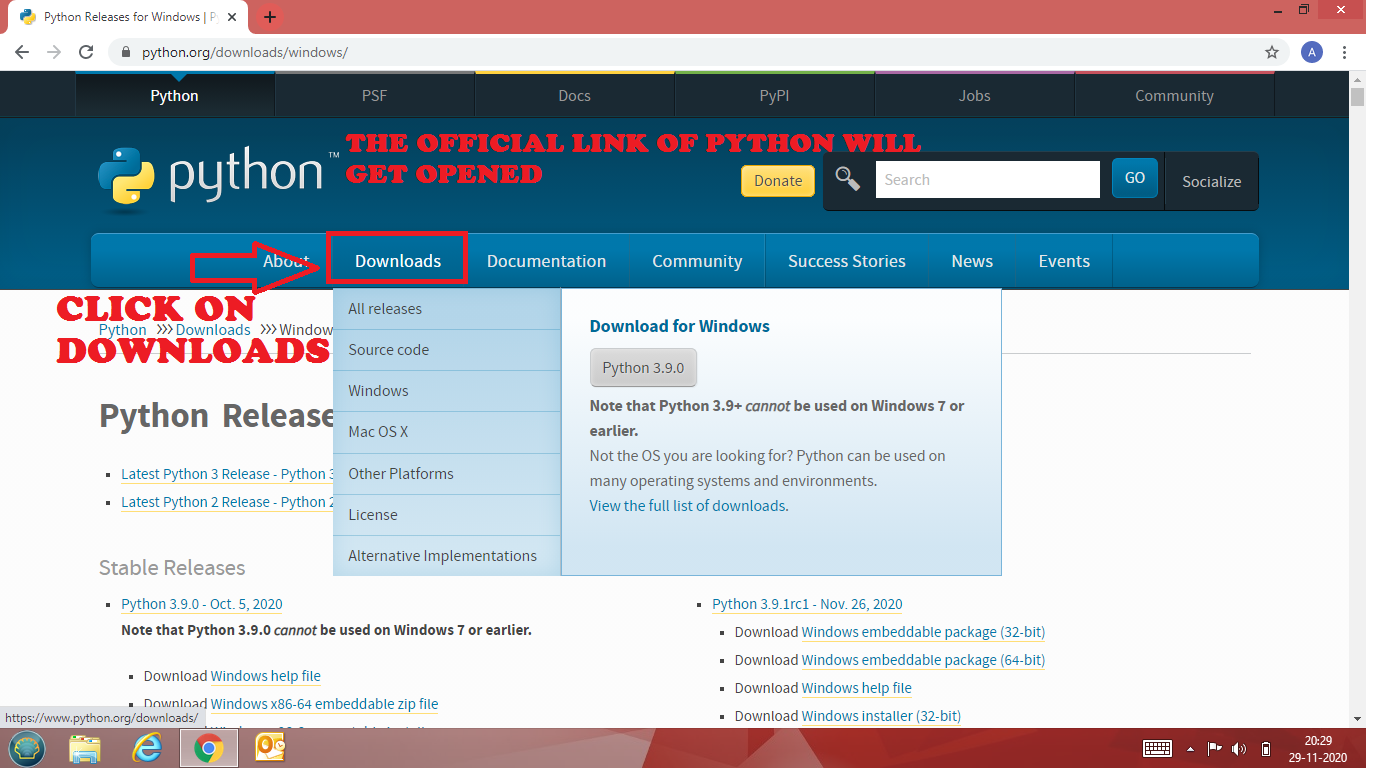The width and height of the screenshot is (1375, 779).
Task: Bookmark this page using the star icon
Action: coord(1270,52)
